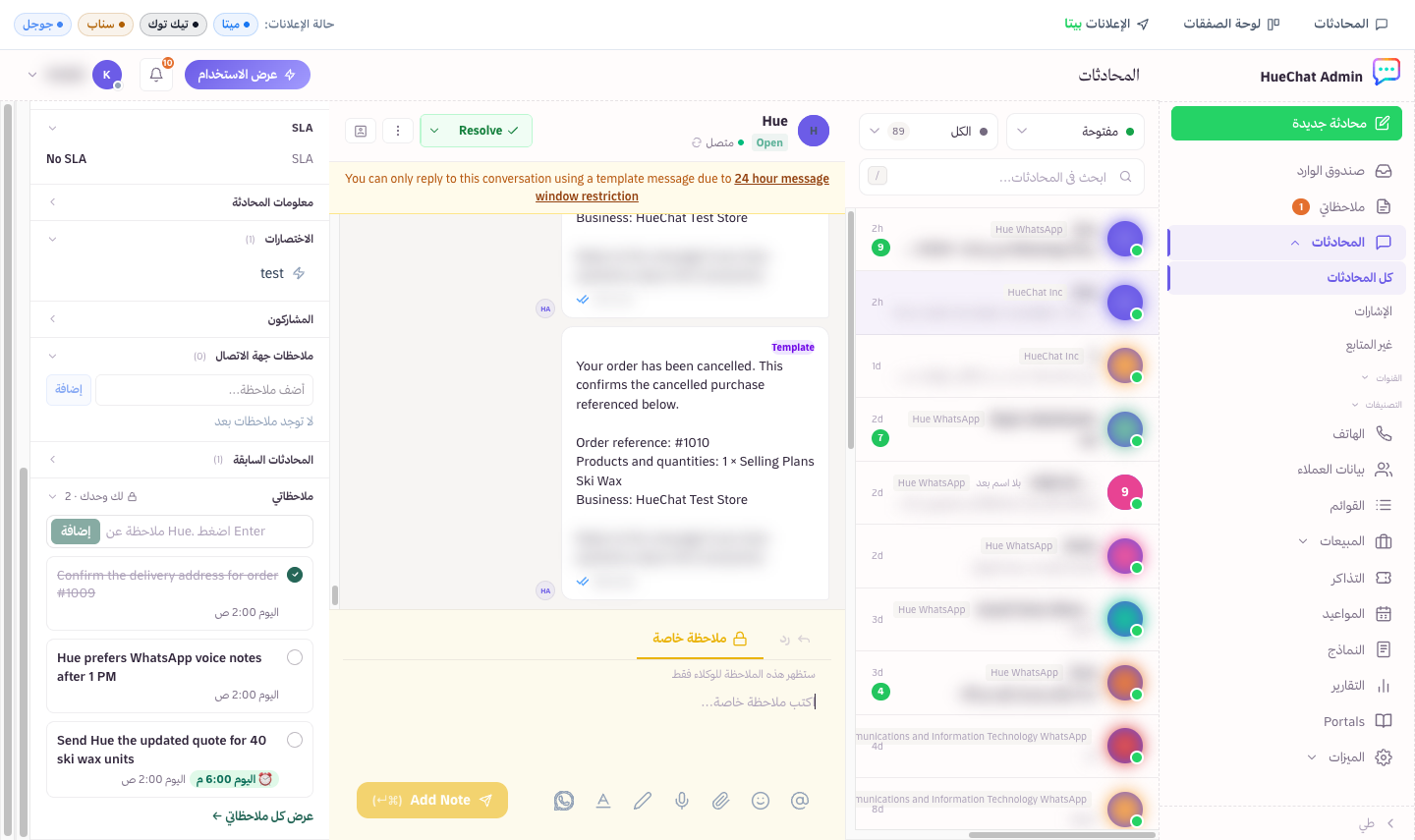
Task: Uncheck completed note about order #1009
Action: 295,575
